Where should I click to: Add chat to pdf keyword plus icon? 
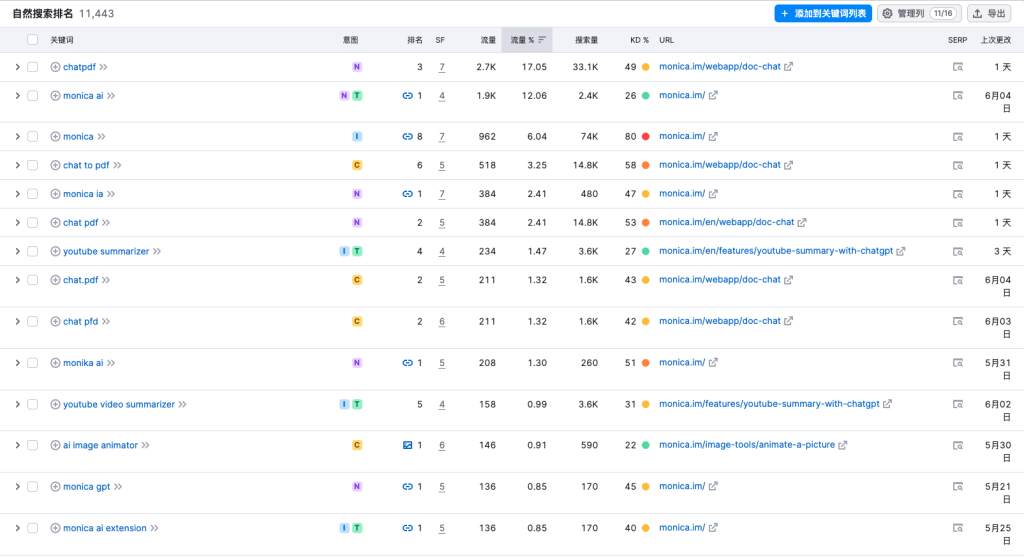(56, 165)
